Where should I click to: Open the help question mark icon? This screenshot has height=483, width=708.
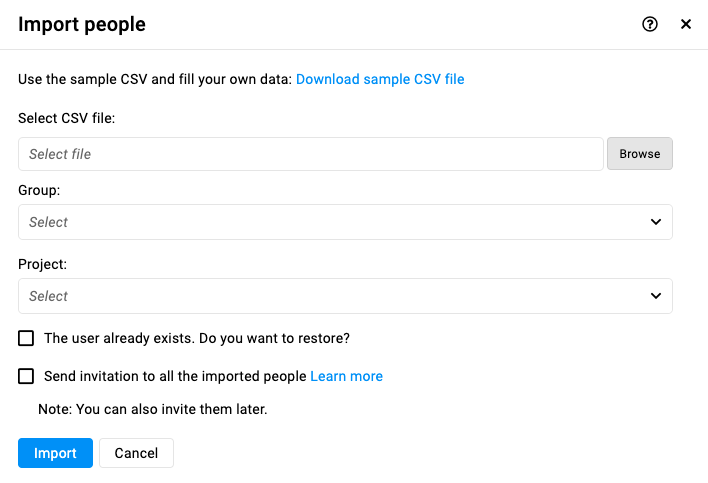pyautogui.click(x=650, y=24)
